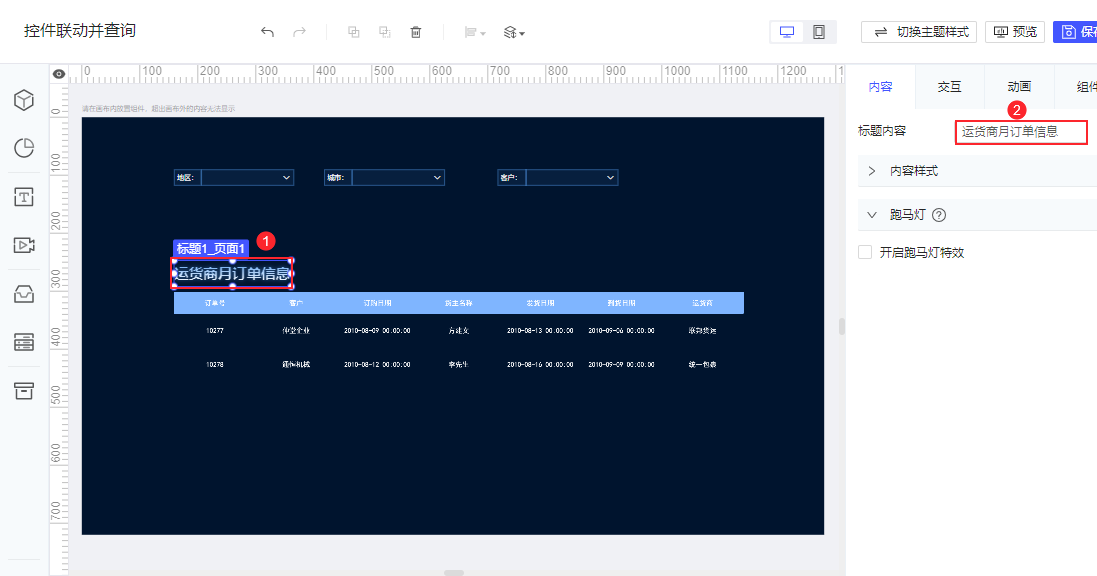Expand the 内容样式 section
1097x576 pixels.
pos(977,171)
